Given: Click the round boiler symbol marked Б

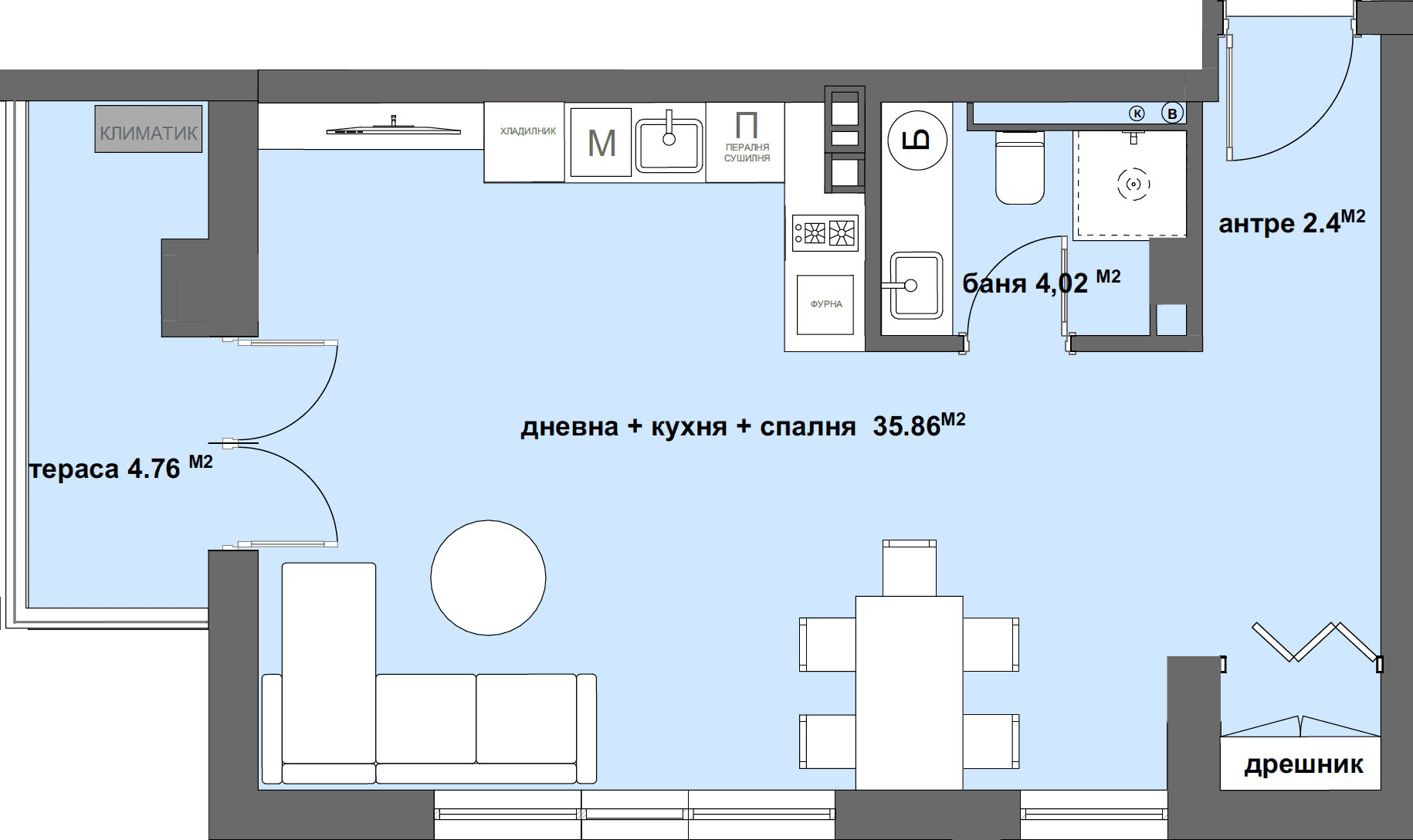Looking at the screenshot, I should click(x=917, y=141).
